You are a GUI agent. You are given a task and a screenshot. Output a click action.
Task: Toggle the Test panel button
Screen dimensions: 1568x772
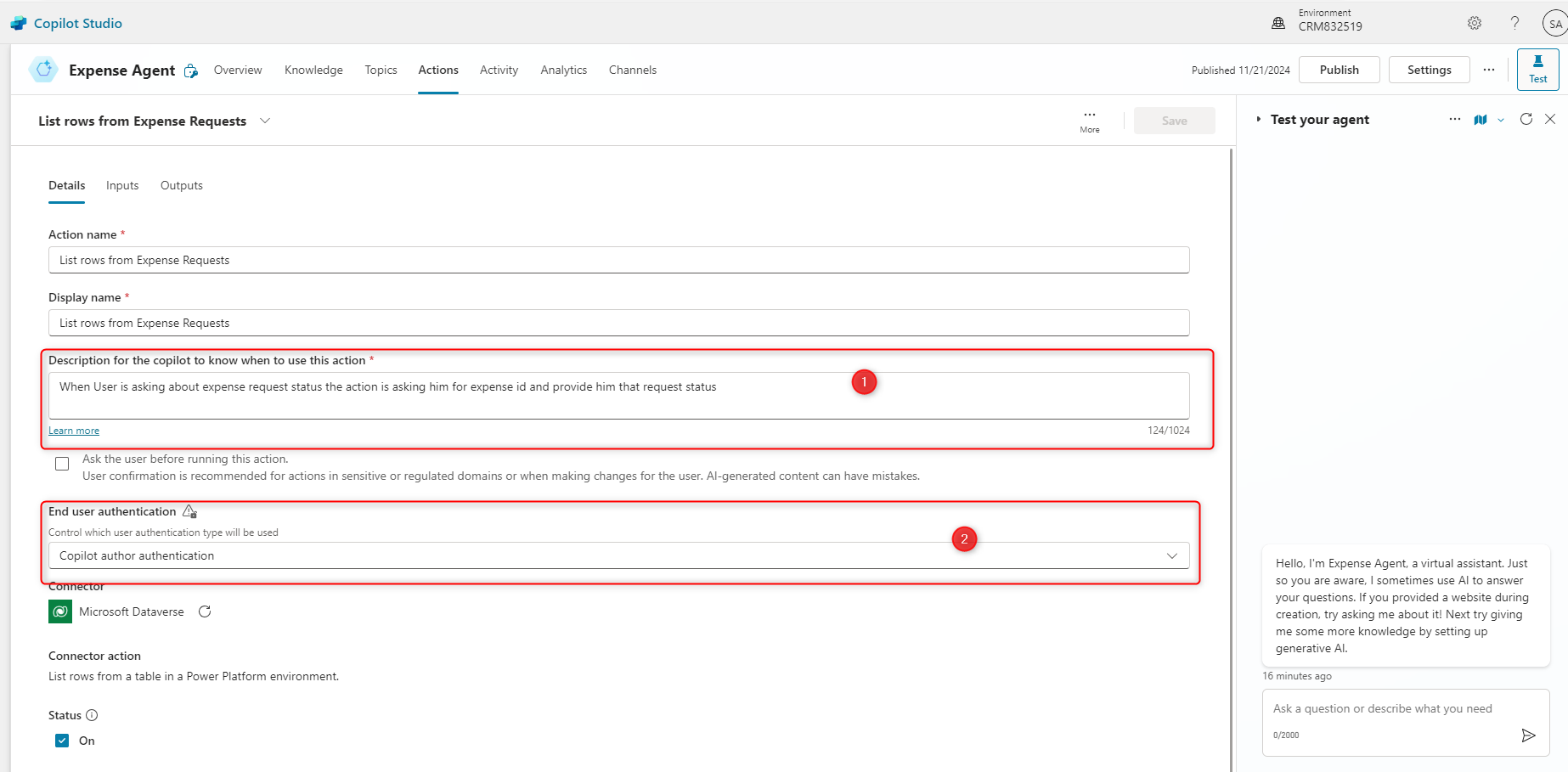click(x=1537, y=69)
